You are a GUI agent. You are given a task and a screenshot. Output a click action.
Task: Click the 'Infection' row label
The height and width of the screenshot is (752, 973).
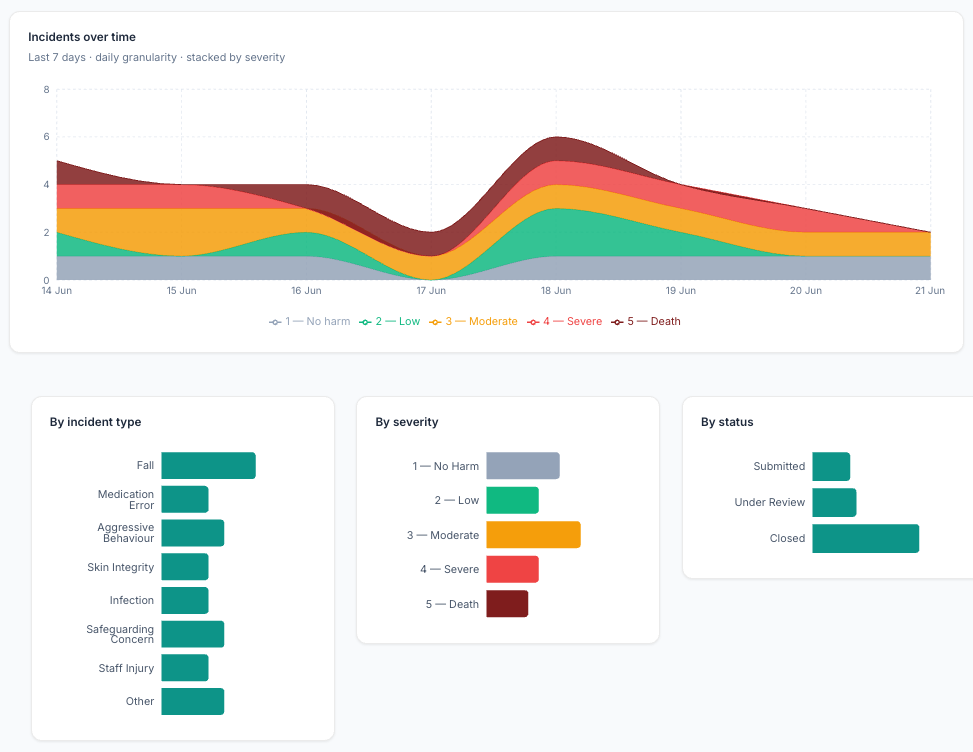132,600
